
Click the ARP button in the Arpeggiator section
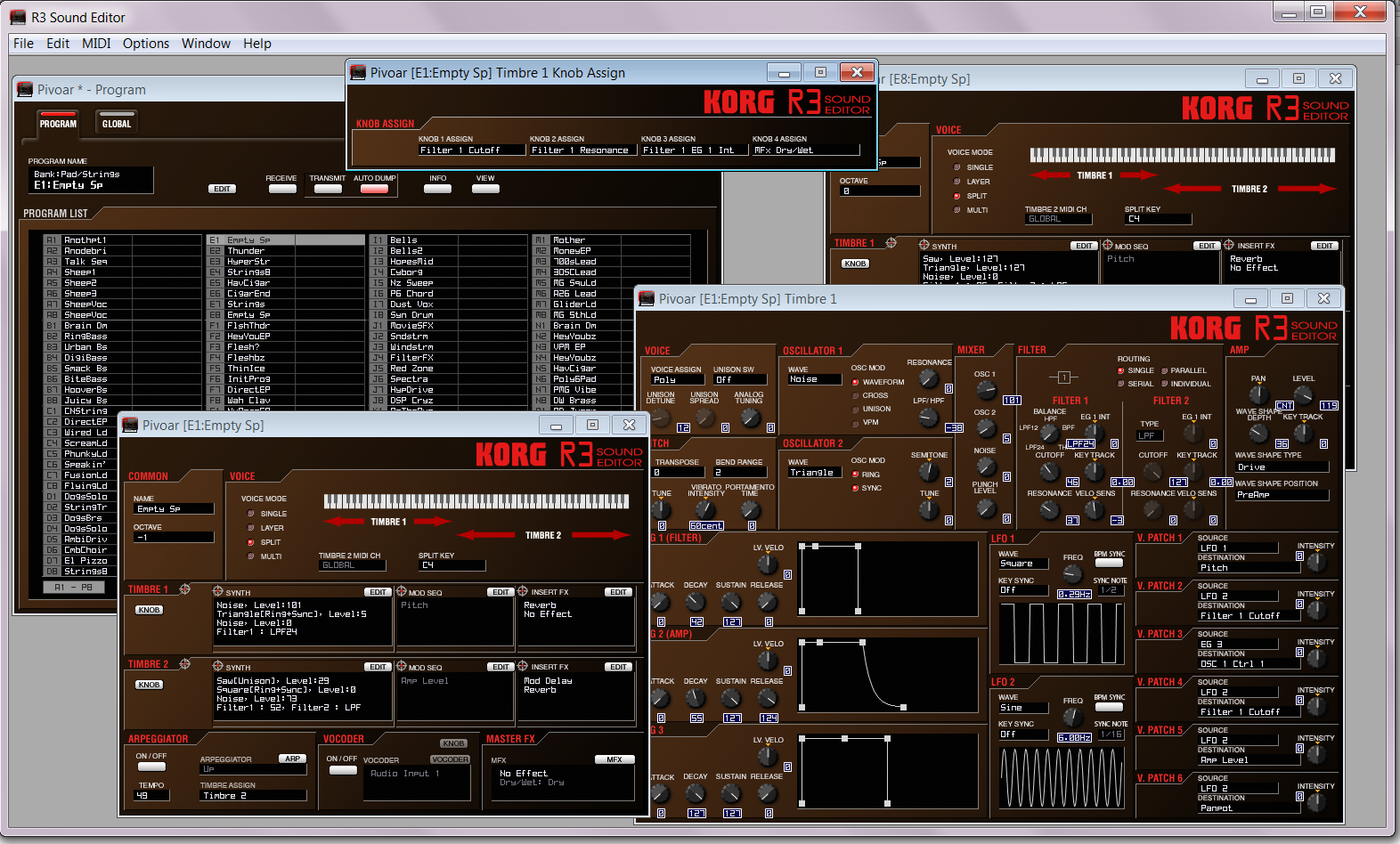293,759
